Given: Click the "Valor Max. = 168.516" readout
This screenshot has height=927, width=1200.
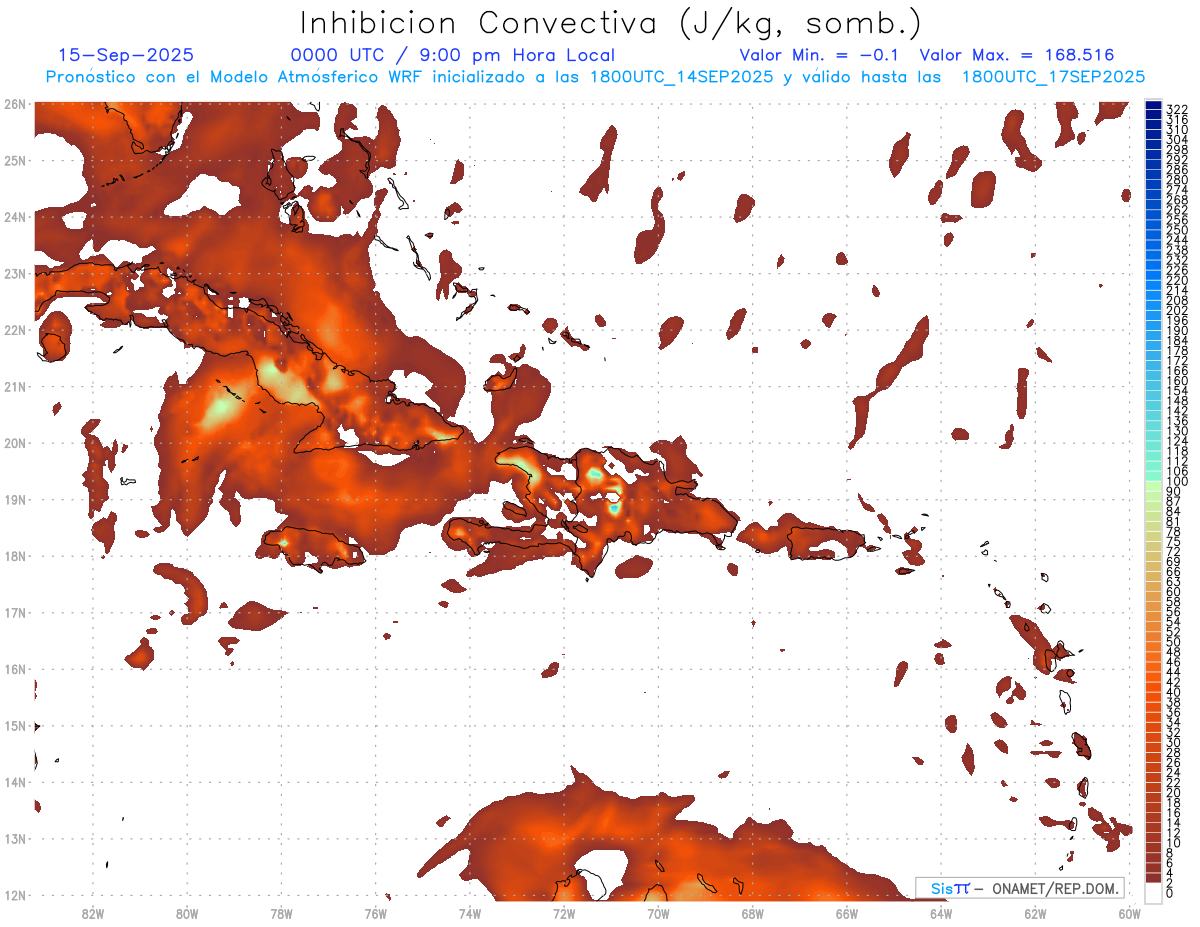Looking at the screenshot, I should (1016, 56).
